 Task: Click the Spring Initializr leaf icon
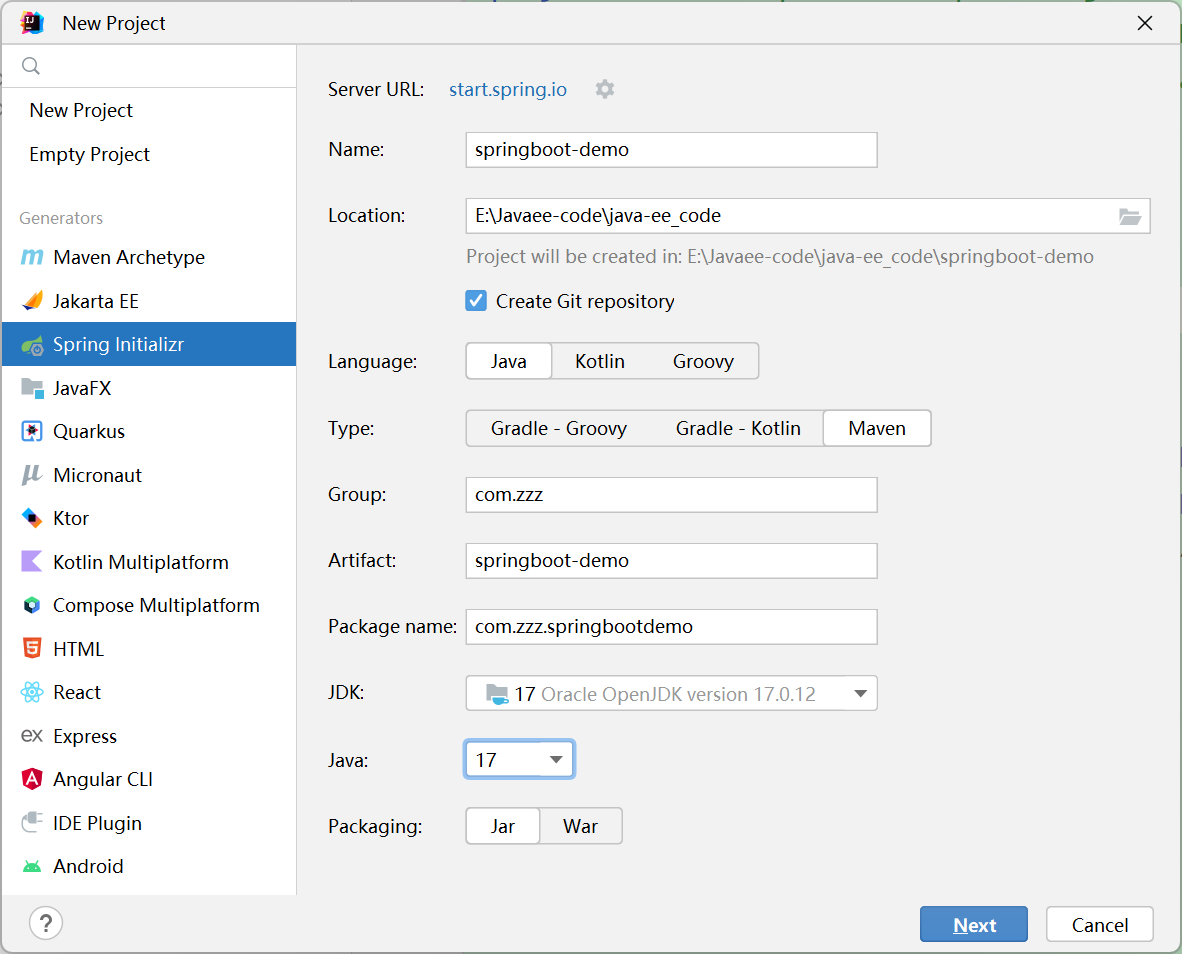pyautogui.click(x=32, y=345)
